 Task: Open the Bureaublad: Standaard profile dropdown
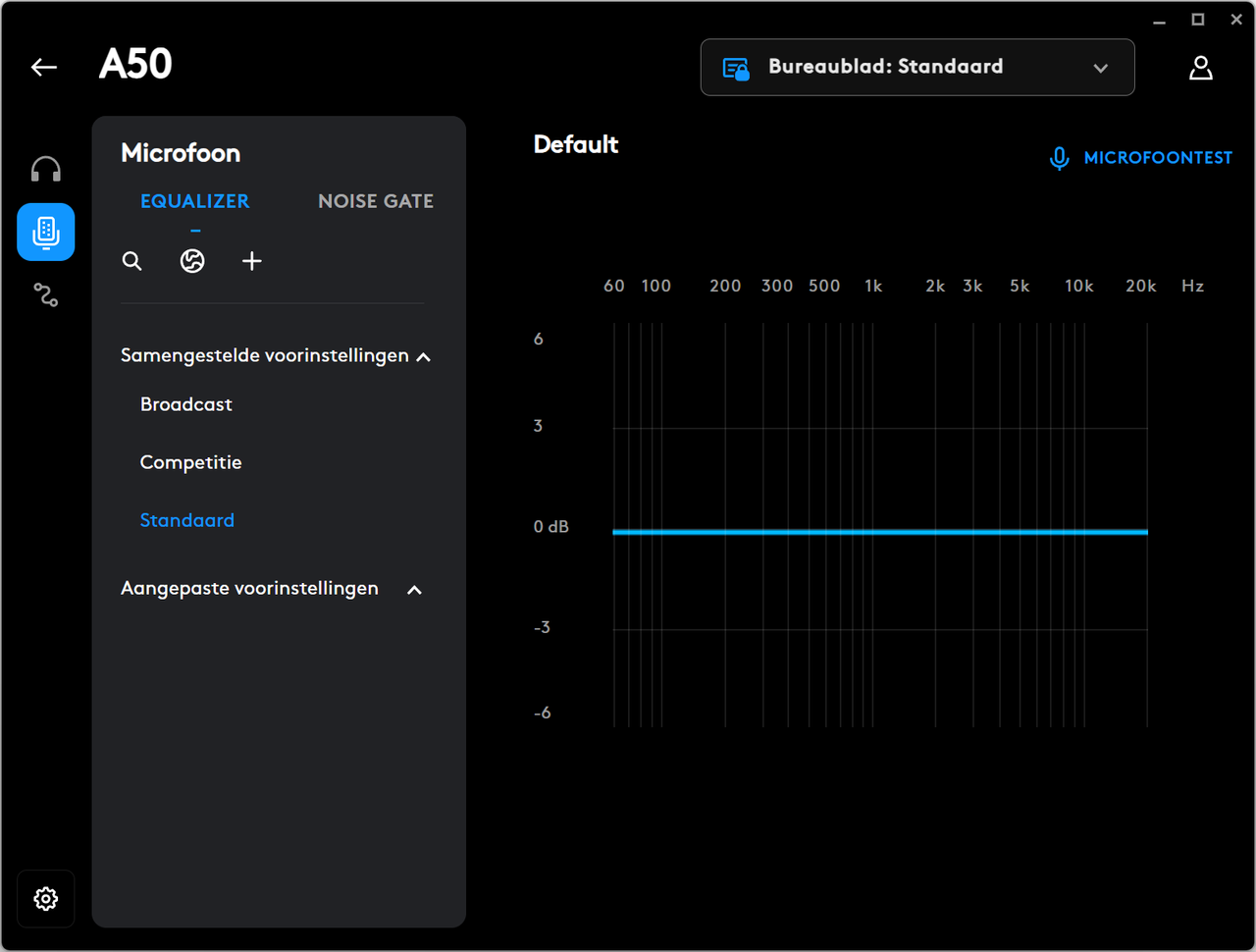pos(917,67)
